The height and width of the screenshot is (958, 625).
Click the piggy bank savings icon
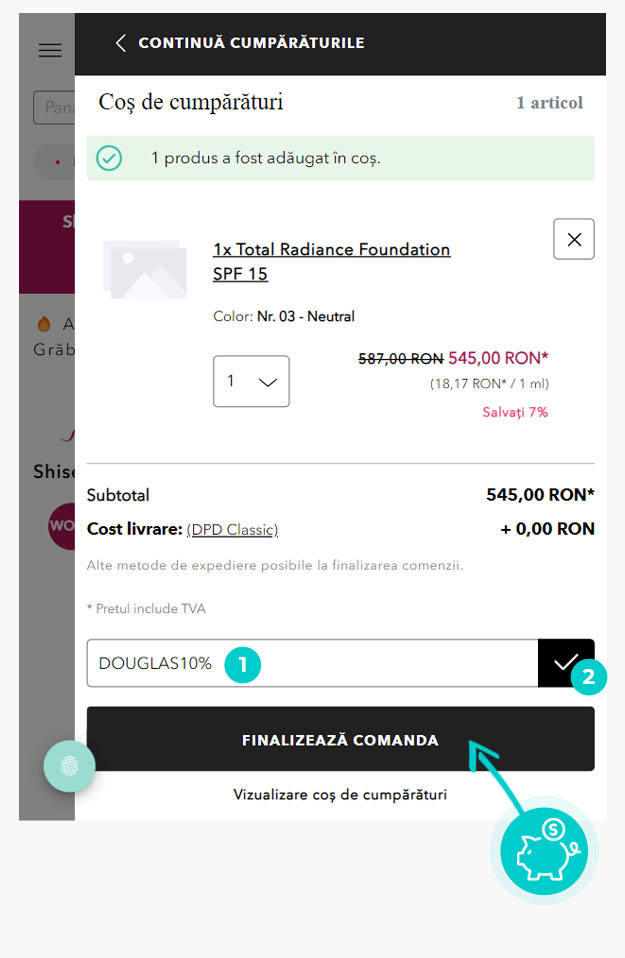[x=545, y=851]
